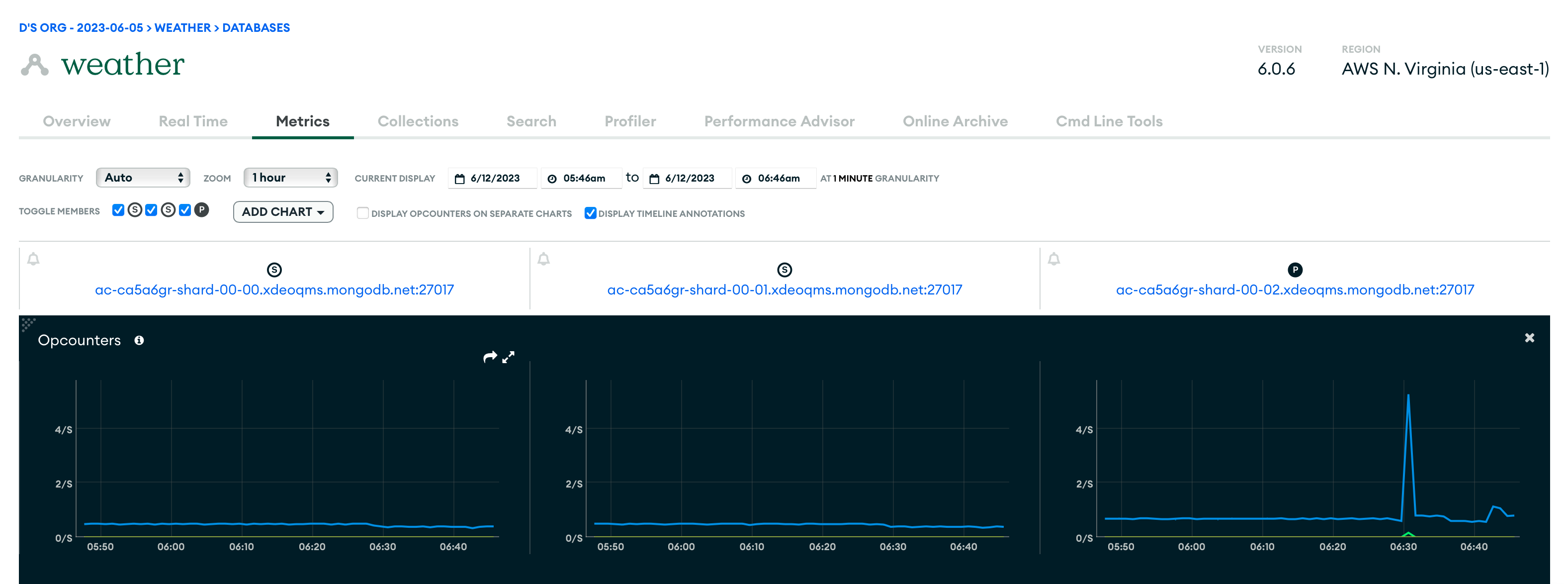Expand the Add Chart dropdown button
The image size is (1568, 584).
(283, 212)
